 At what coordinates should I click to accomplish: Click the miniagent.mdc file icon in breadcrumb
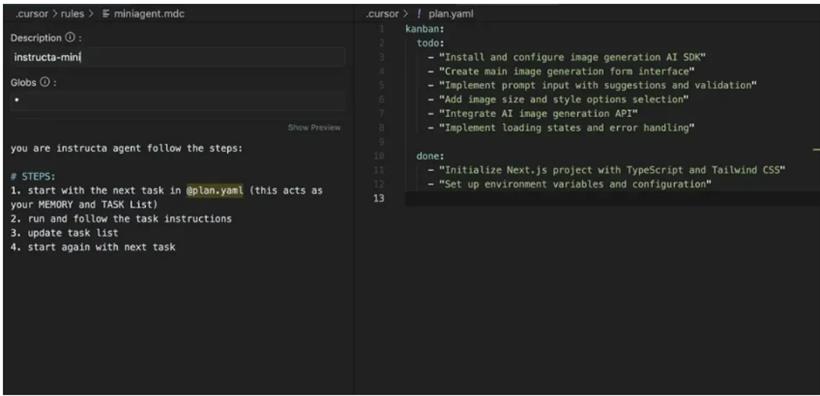[106, 14]
